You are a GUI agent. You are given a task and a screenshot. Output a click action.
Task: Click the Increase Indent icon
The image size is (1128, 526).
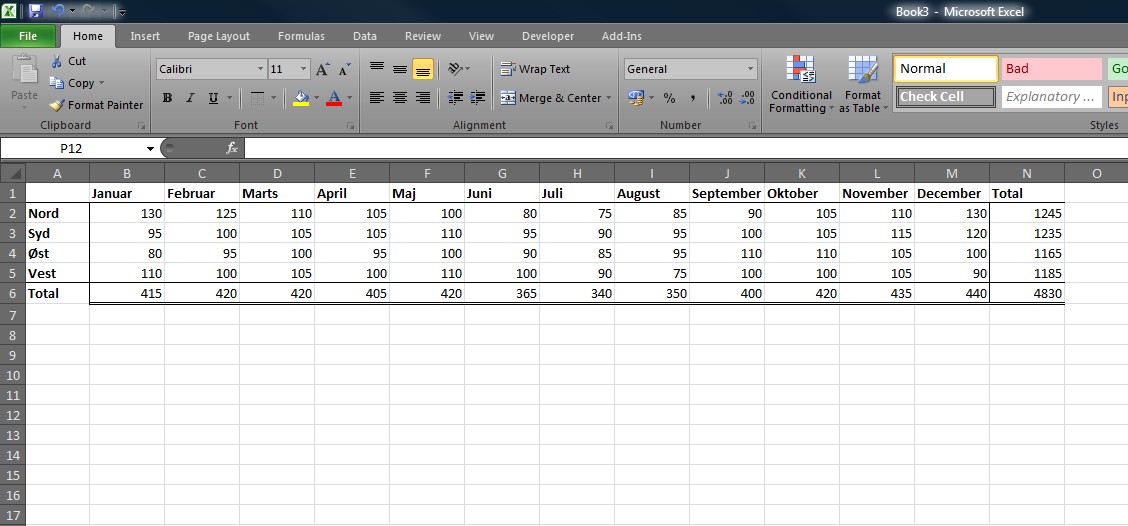click(x=477, y=98)
